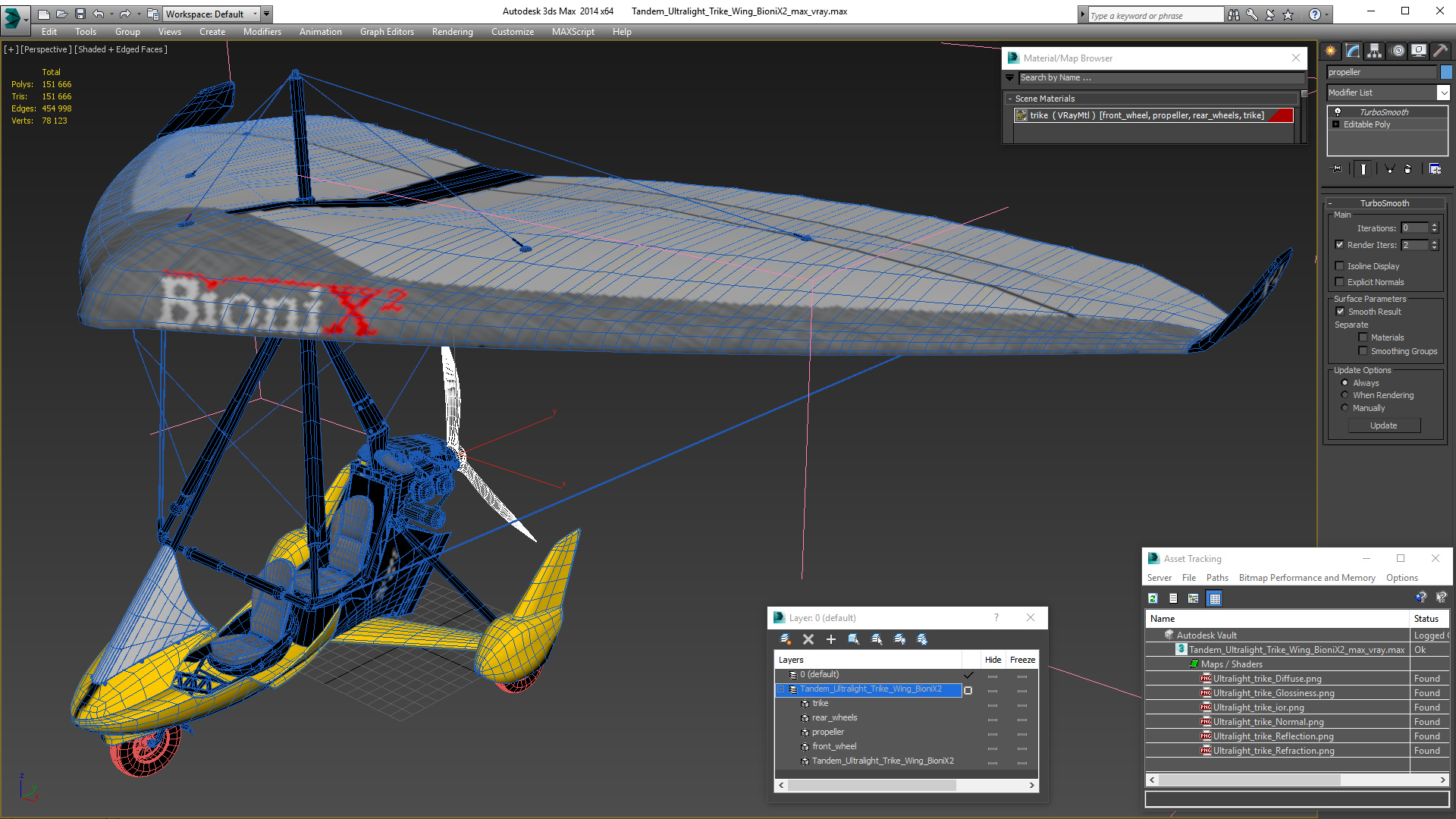Open the Utilities hammer panel tab

point(1440,51)
